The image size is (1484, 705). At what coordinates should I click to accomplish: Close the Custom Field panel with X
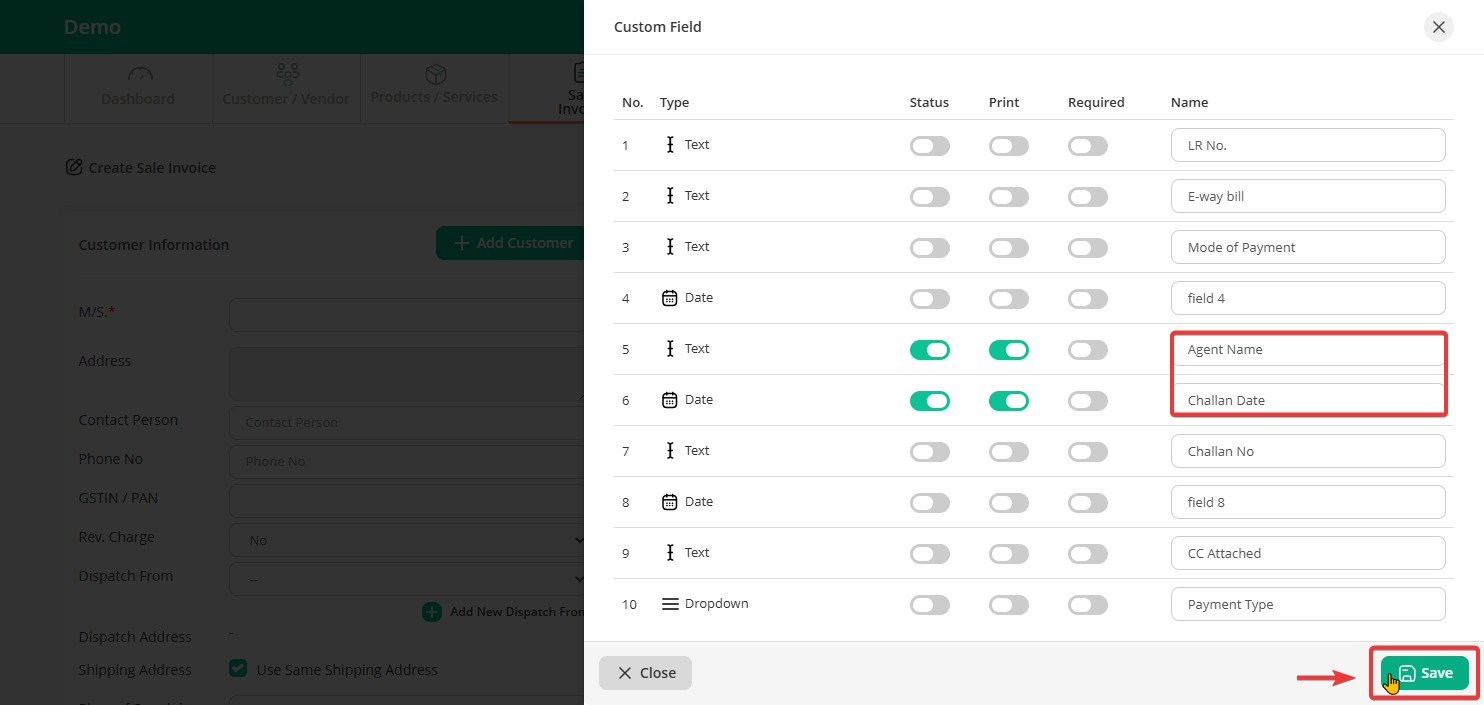pyautogui.click(x=1438, y=27)
